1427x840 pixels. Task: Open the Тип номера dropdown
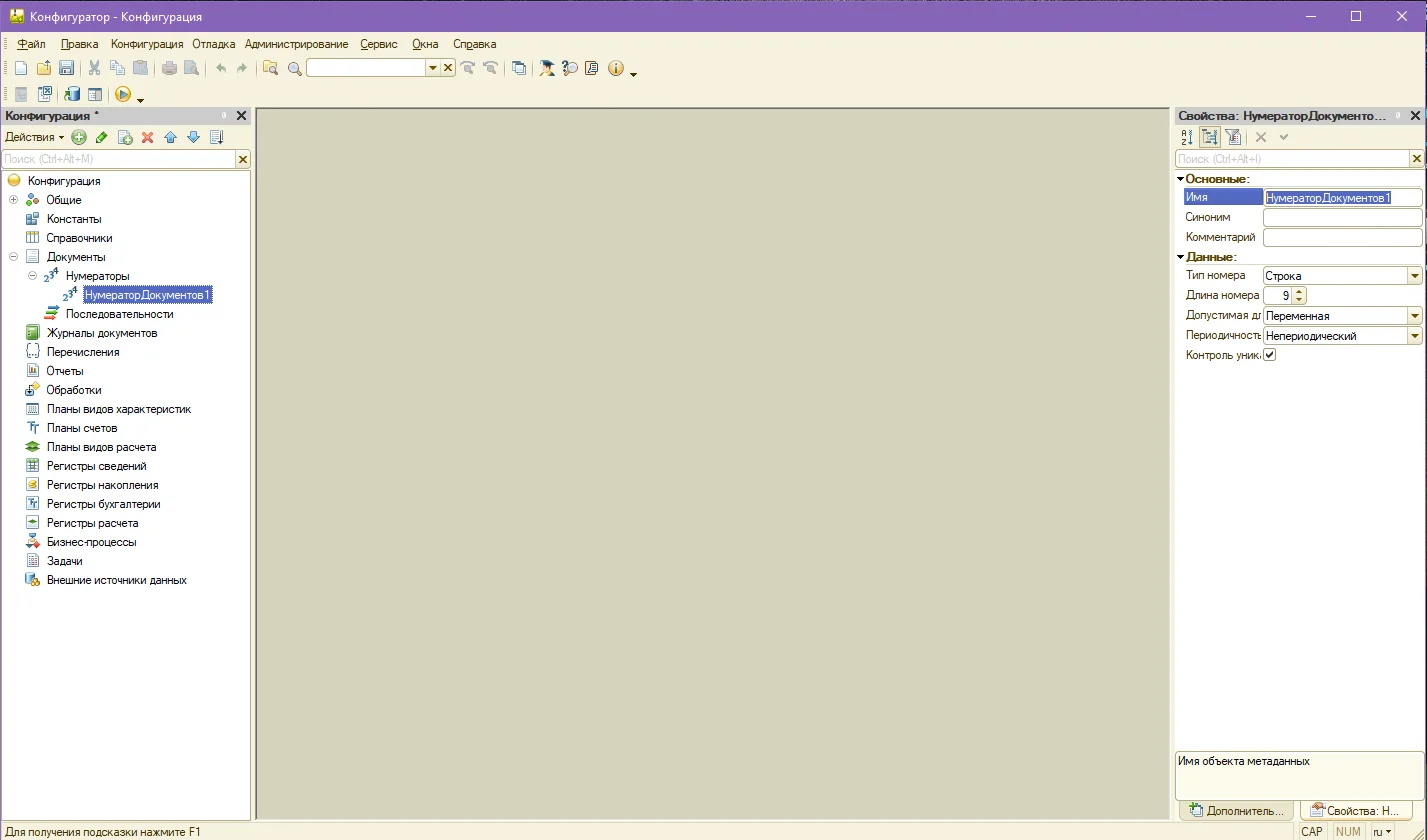1414,275
